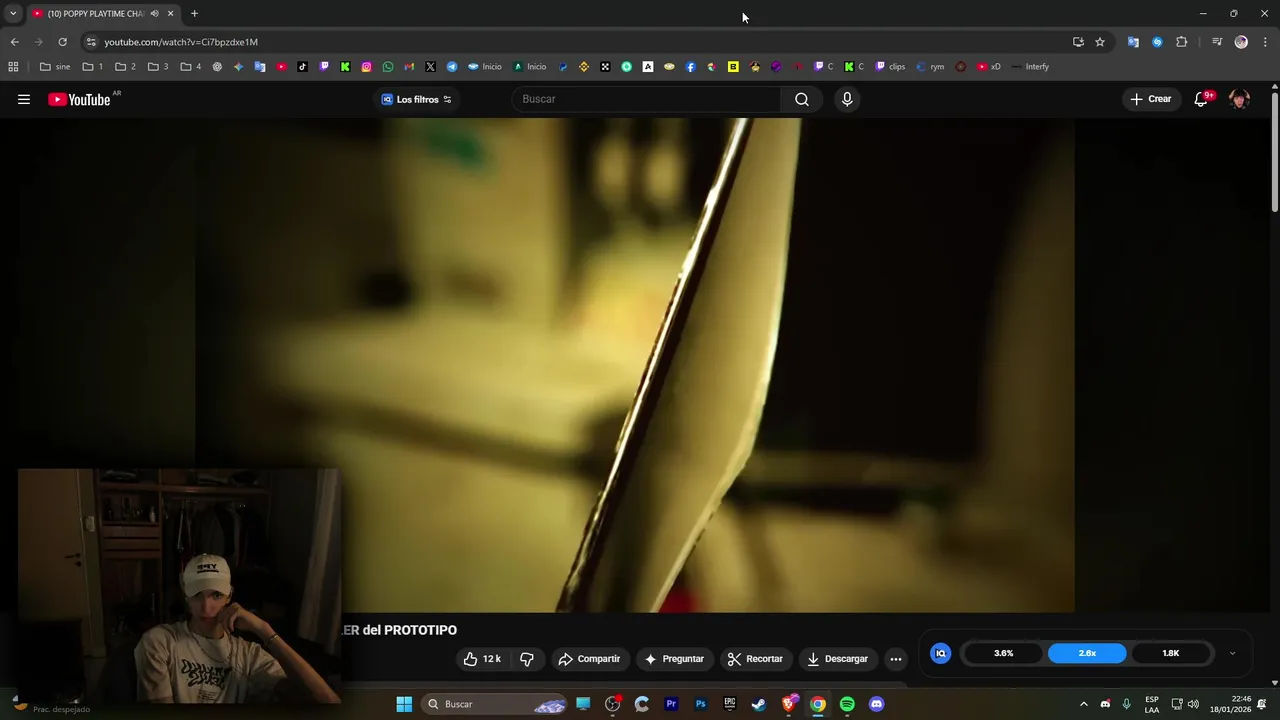Open the Los filtros extension button
Viewport: 1280px width, 720px height.
tap(417, 99)
